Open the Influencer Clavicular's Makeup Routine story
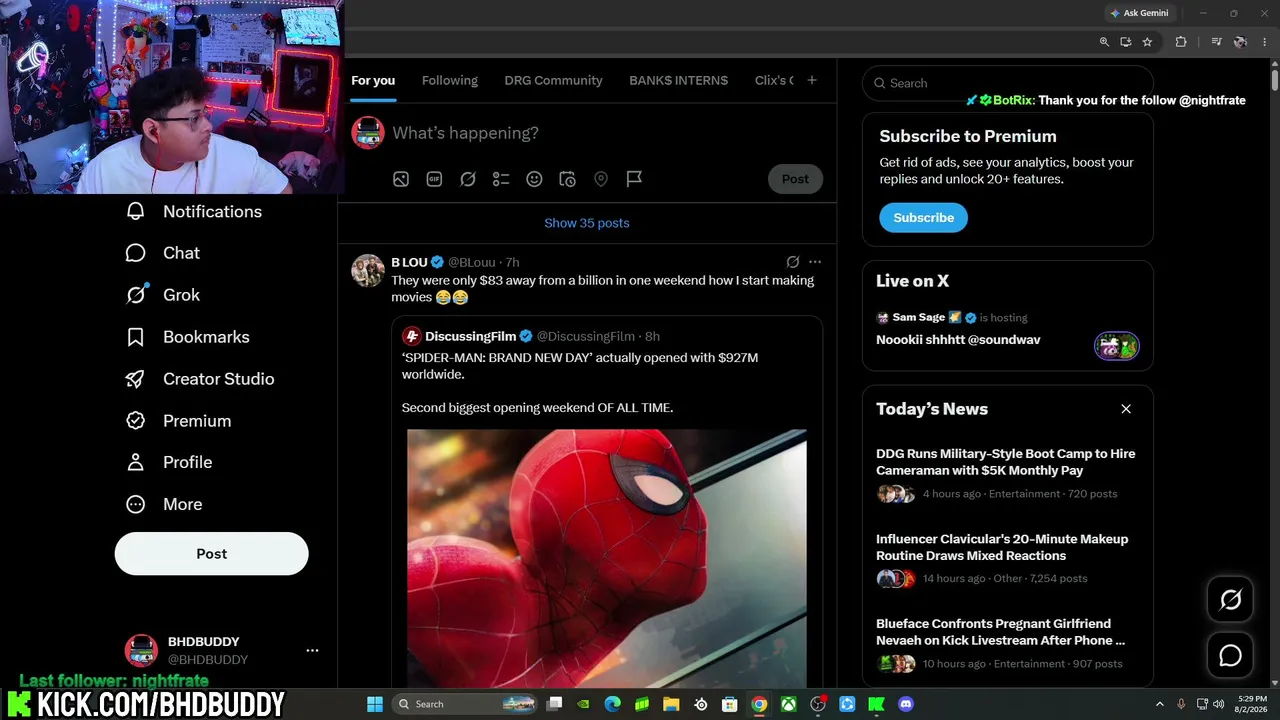Viewport: 1280px width, 720px height. click(1002, 547)
